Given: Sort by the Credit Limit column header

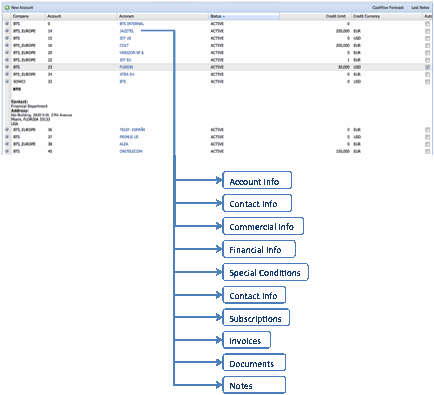Looking at the screenshot, I should pos(315,16).
